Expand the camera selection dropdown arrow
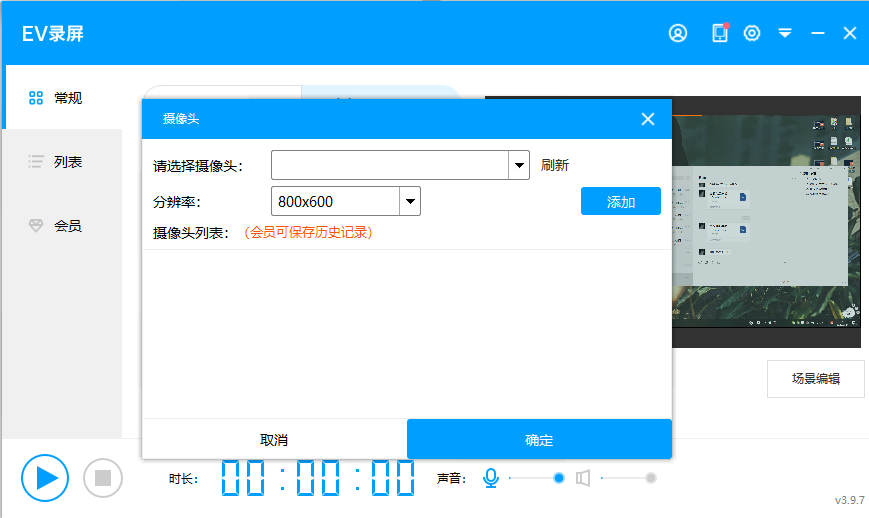 pyautogui.click(x=519, y=165)
